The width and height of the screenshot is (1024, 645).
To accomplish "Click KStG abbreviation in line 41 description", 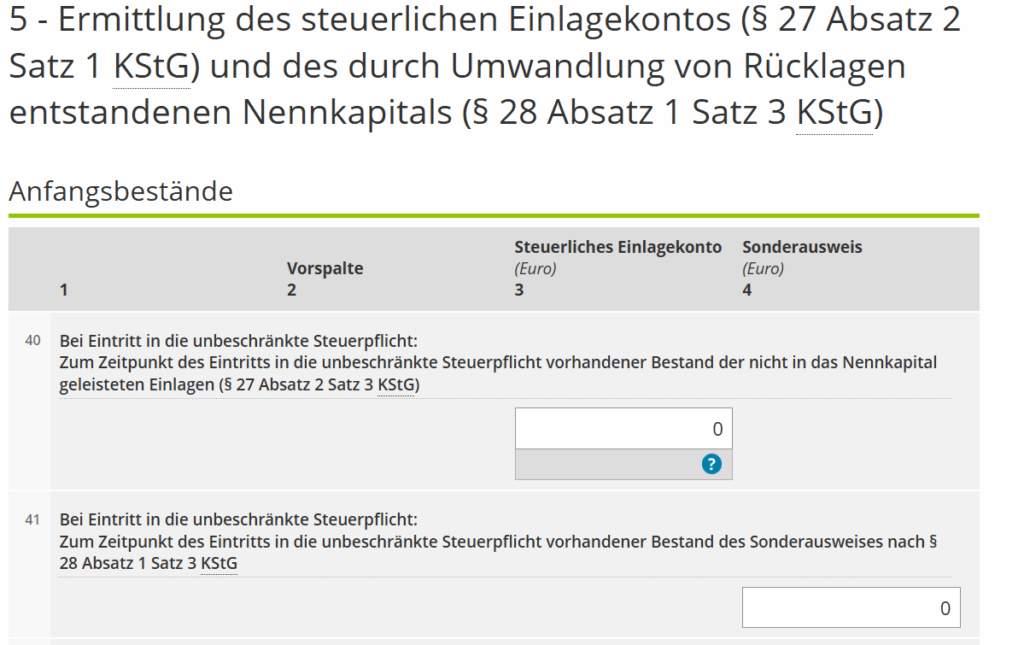I will (219, 564).
